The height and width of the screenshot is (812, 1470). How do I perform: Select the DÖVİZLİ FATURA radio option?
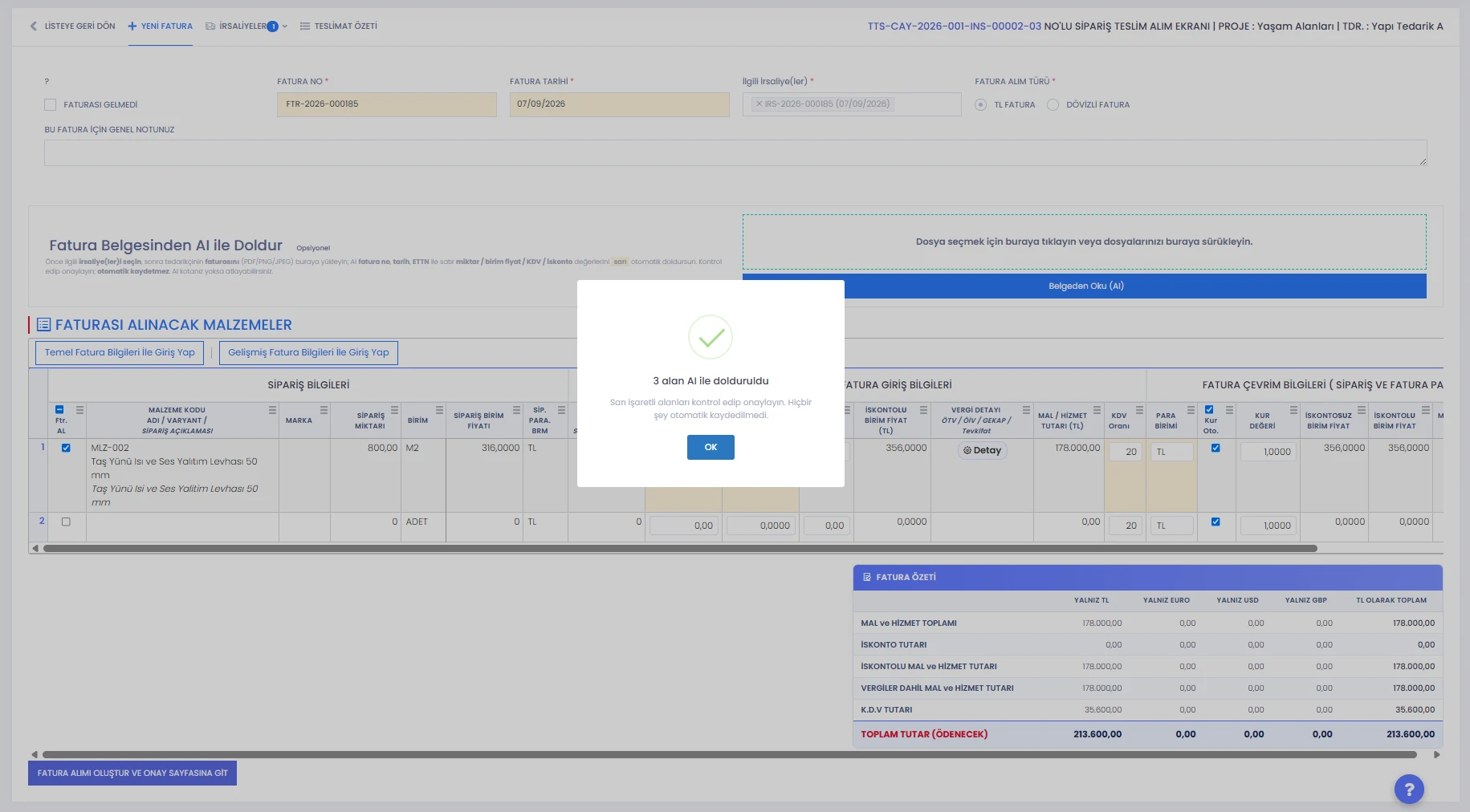[1053, 105]
